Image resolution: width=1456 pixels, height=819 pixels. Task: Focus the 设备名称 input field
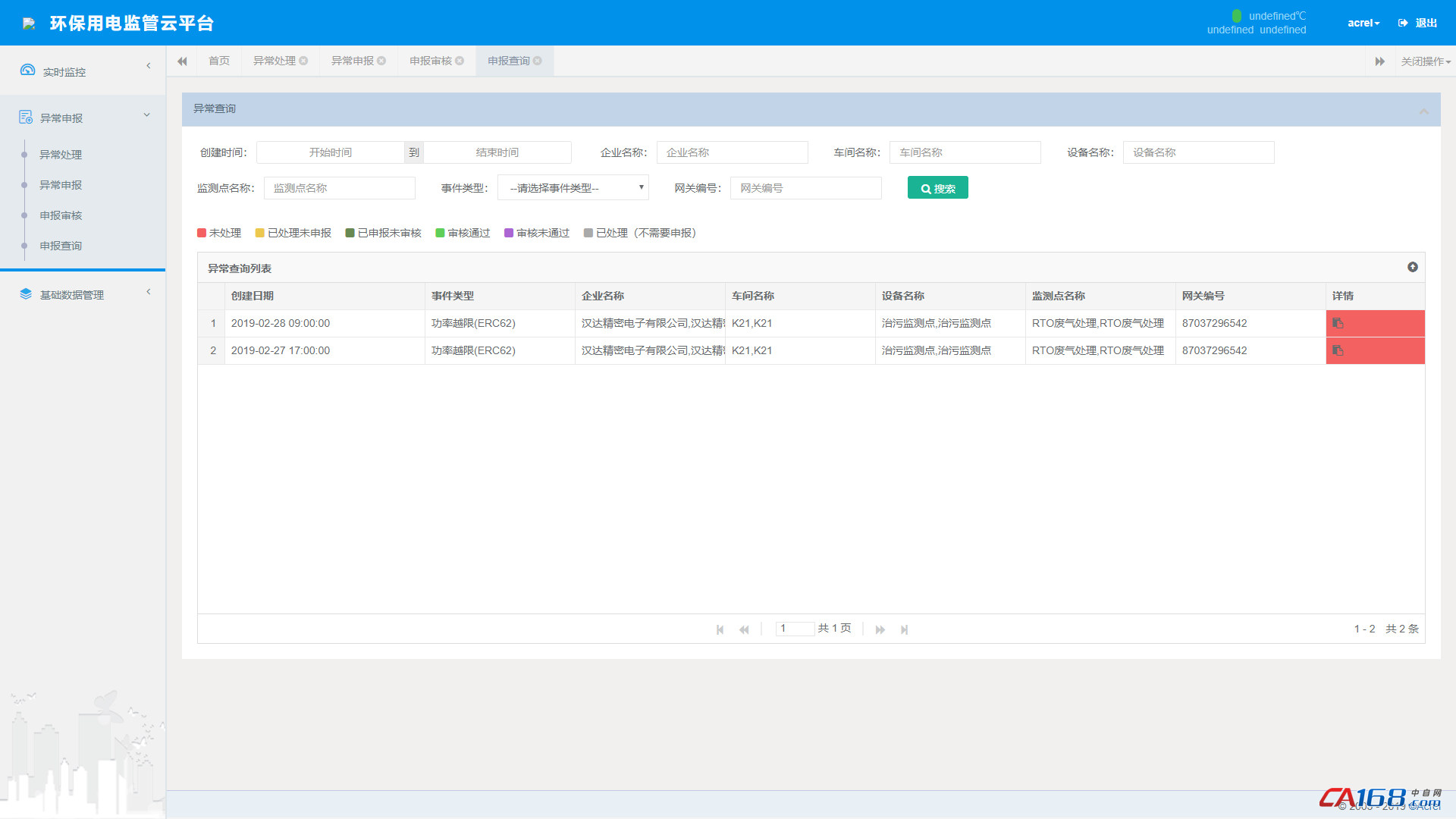click(1199, 152)
